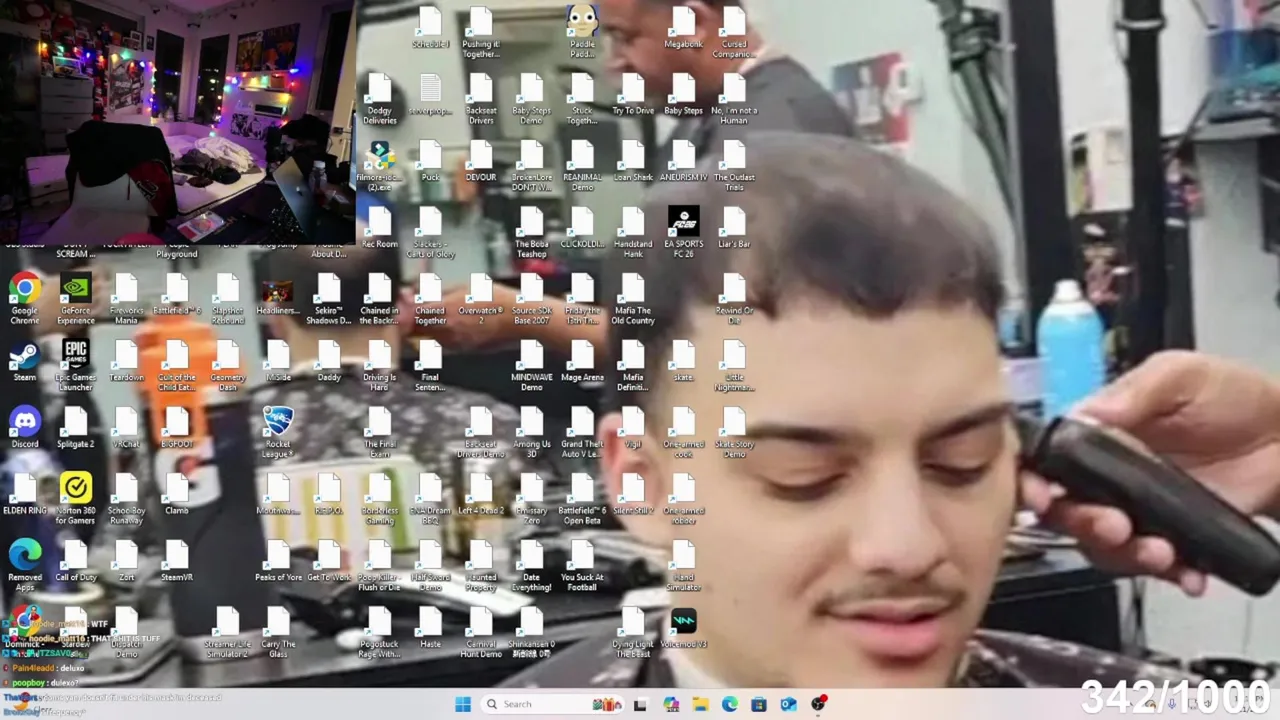The width and height of the screenshot is (1280, 720).
Task: Select the Left 4 Dead 2 shortcut
Action: coord(481,495)
